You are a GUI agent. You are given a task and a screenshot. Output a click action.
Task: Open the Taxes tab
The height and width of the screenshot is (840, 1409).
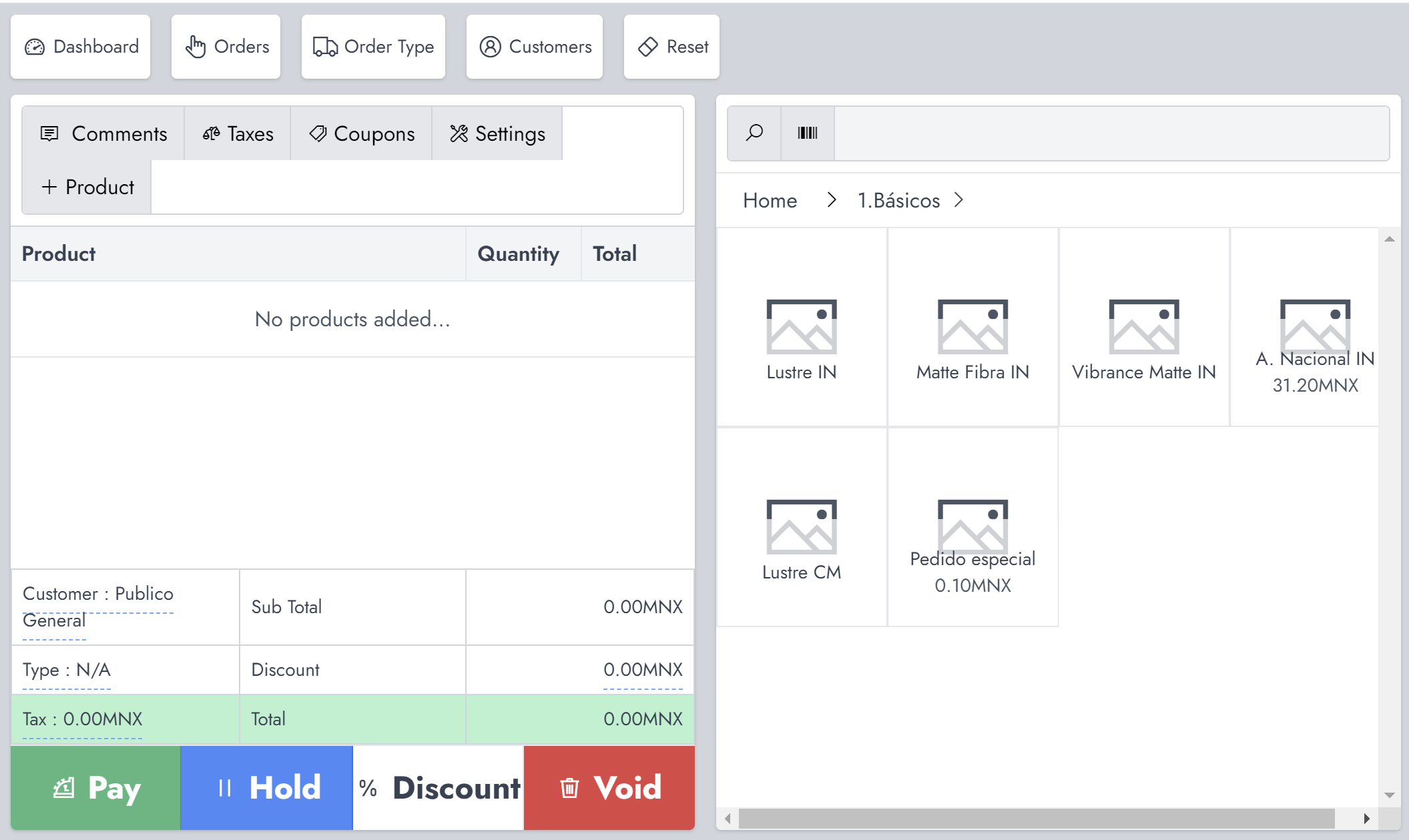[238, 133]
